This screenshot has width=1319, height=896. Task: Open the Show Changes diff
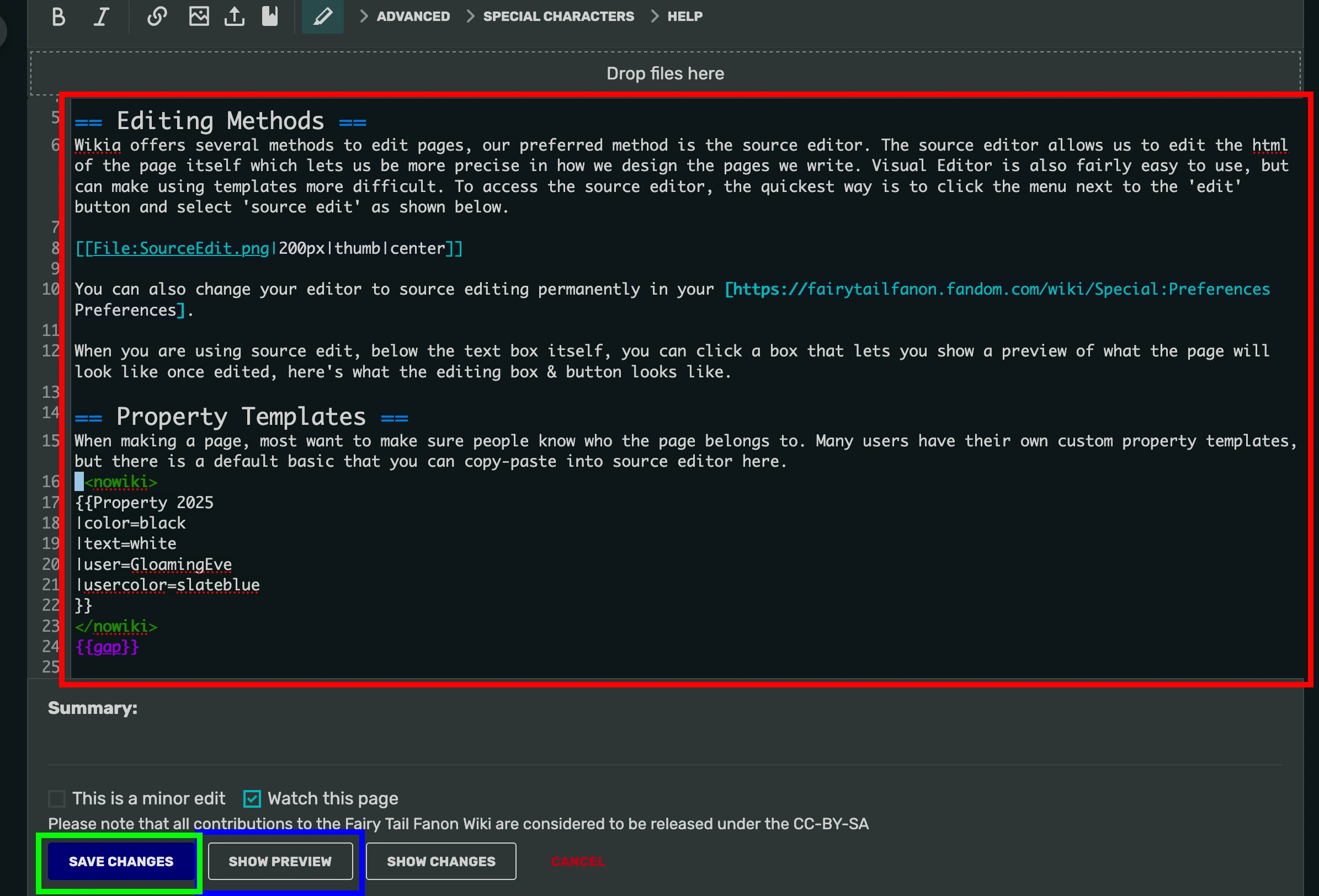441,861
